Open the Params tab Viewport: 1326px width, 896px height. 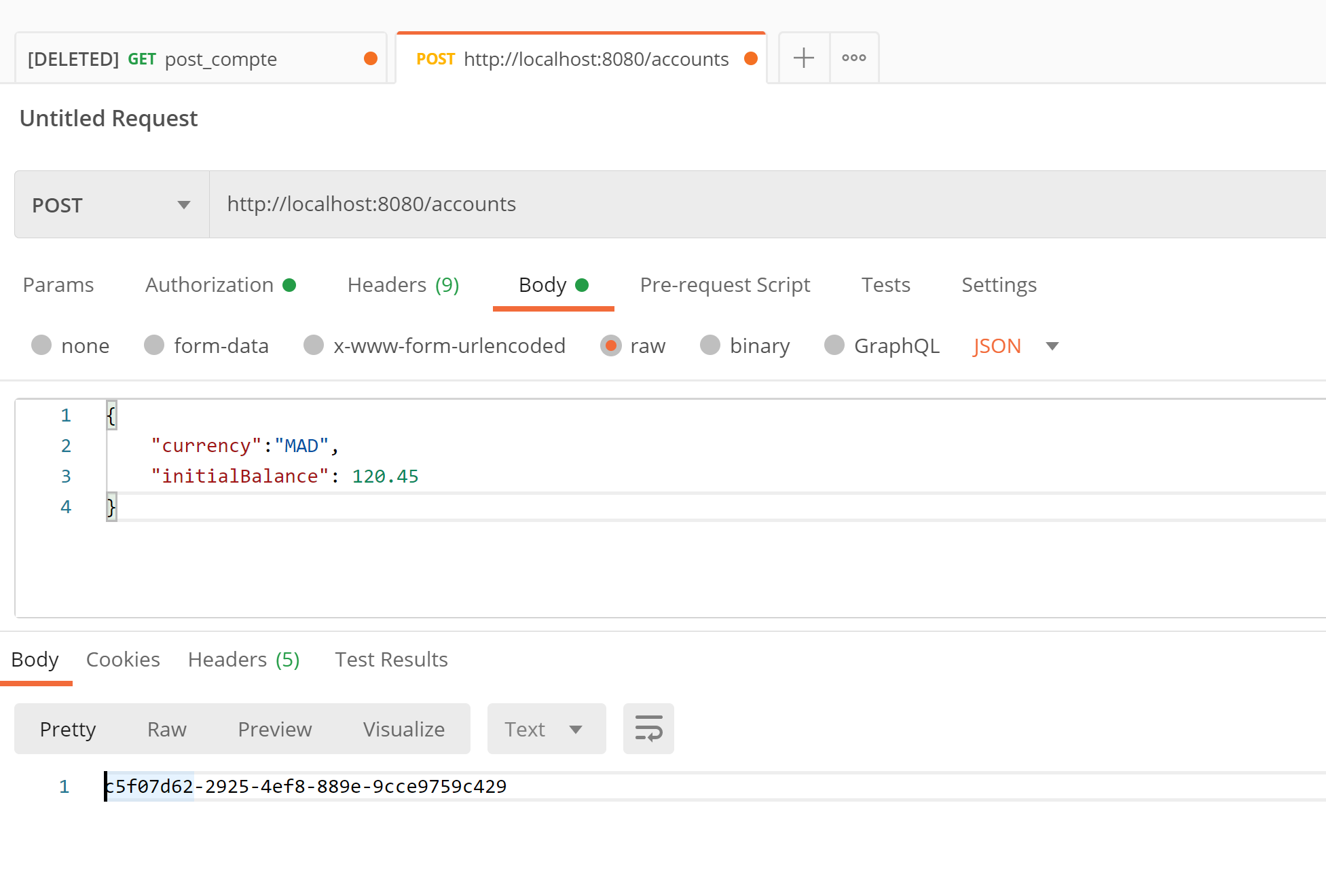tap(58, 285)
